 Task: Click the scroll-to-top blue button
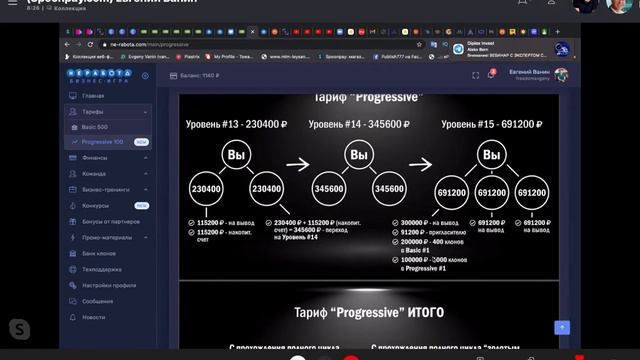[562, 327]
